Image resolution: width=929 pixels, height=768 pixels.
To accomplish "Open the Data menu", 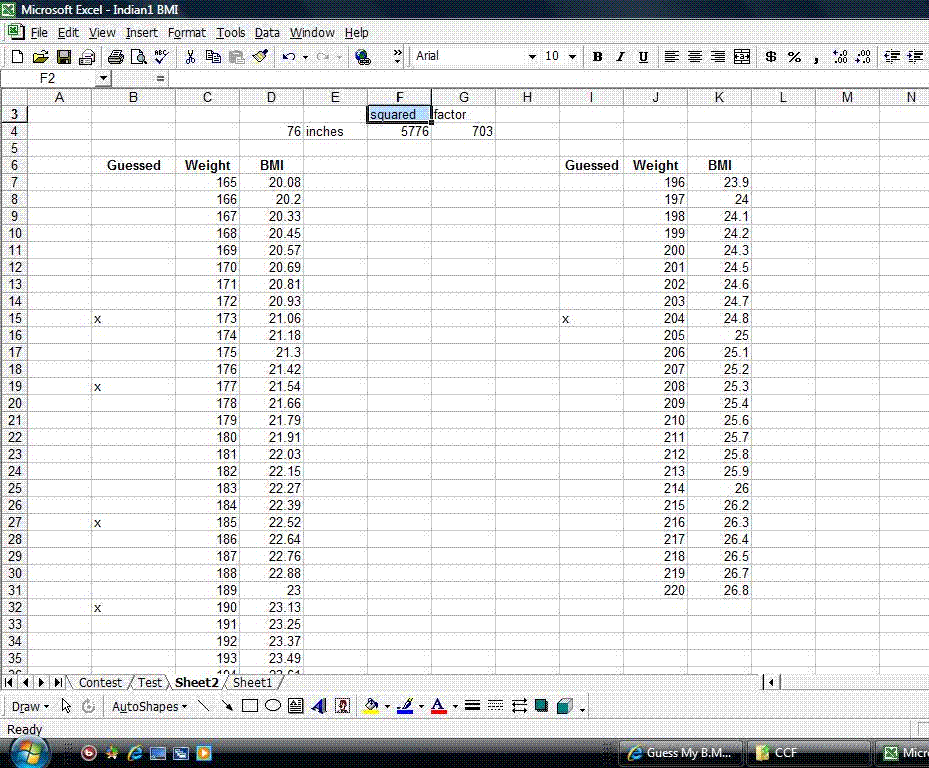I will [x=267, y=33].
